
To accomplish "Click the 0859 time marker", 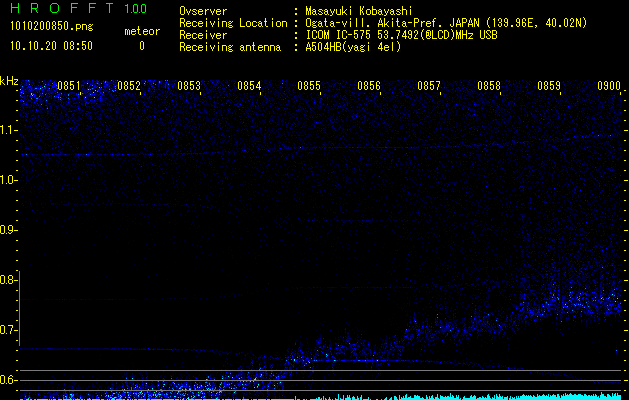I will point(549,86).
